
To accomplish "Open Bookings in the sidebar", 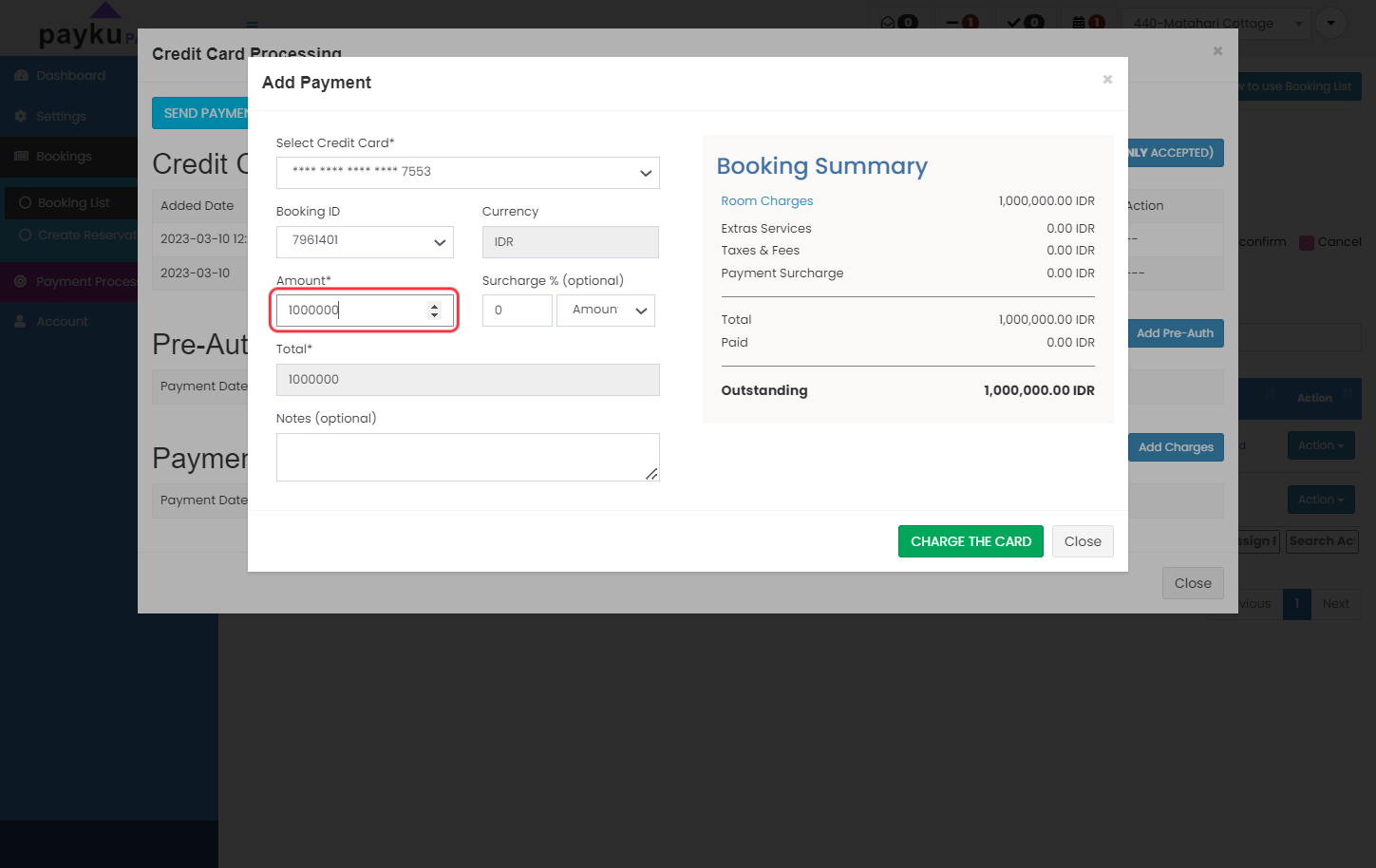I will coord(64,157).
